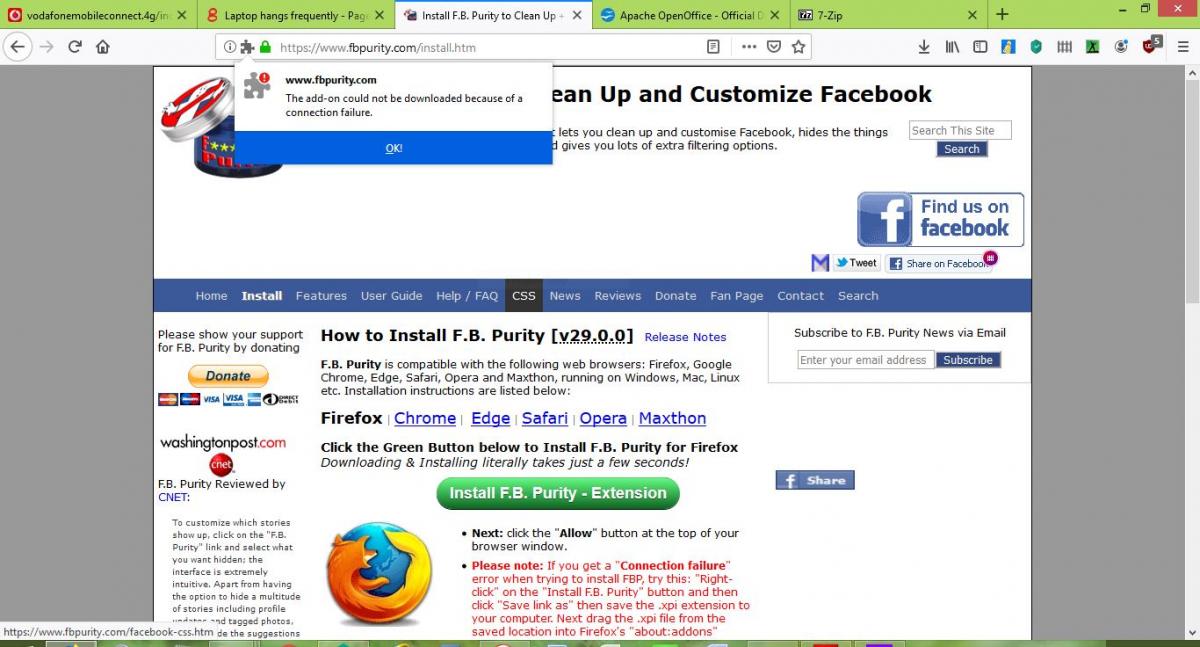The height and width of the screenshot is (647, 1200).
Task: Go back with the browser back arrow
Action: coord(17,47)
